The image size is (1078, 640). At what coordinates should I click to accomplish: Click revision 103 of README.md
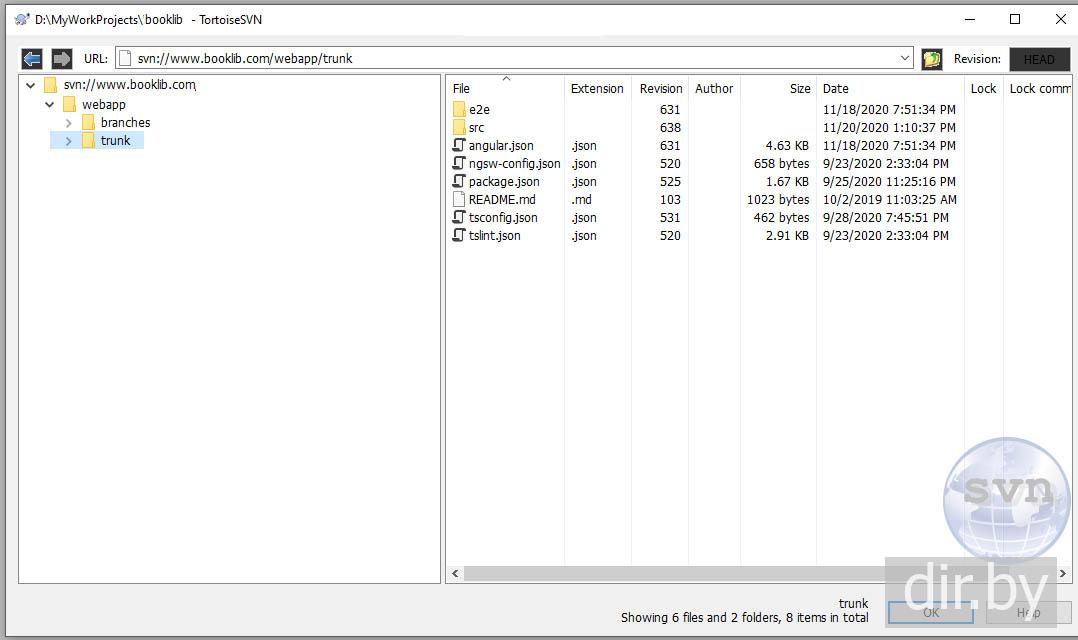pyautogui.click(x=670, y=199)
